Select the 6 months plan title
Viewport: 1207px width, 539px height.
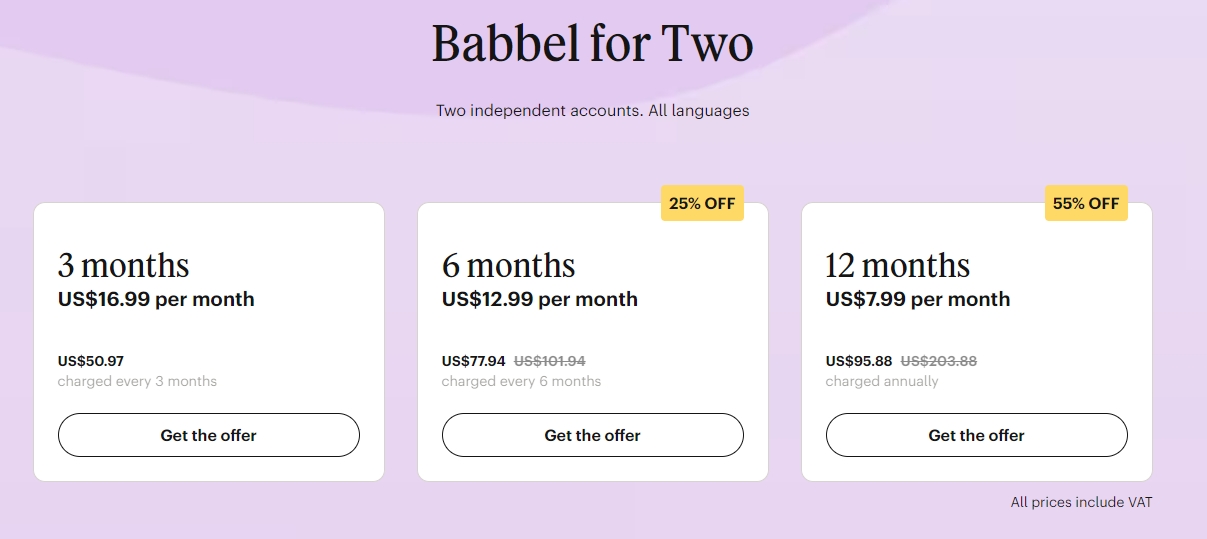point(508,265)
